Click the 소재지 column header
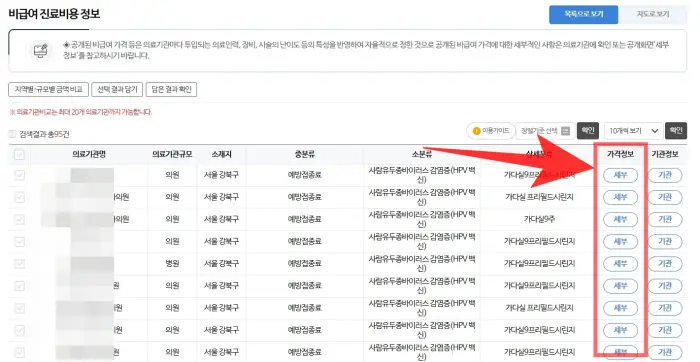The image size is (700, 362). [x=221, y=154]
